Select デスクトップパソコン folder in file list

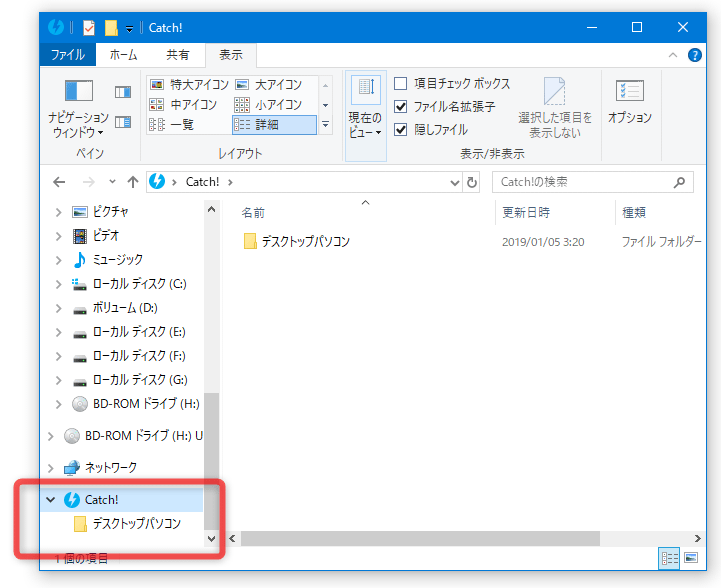click(306, 241)
